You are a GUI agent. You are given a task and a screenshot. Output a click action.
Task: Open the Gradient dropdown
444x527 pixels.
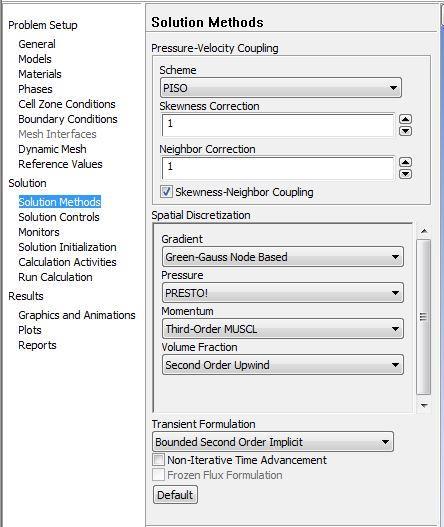click(283, 257)
